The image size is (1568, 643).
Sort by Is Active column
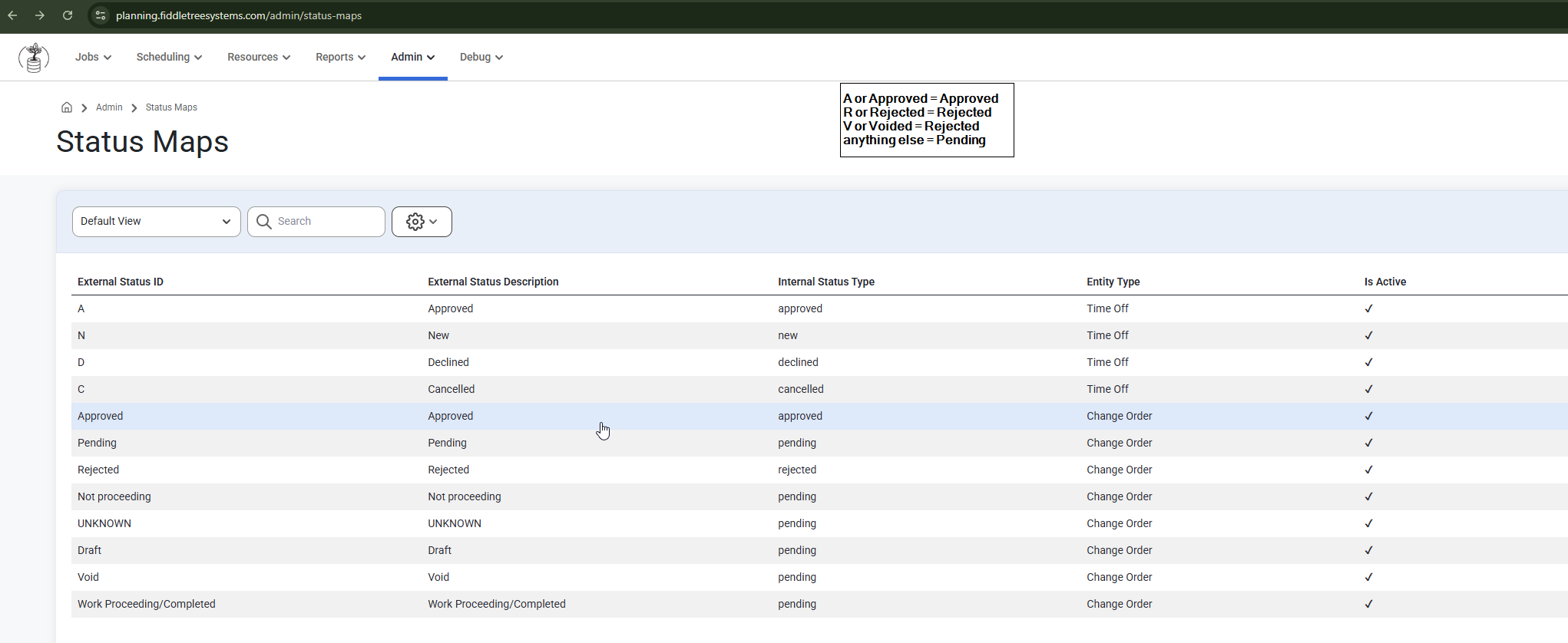pos(1385,282)
